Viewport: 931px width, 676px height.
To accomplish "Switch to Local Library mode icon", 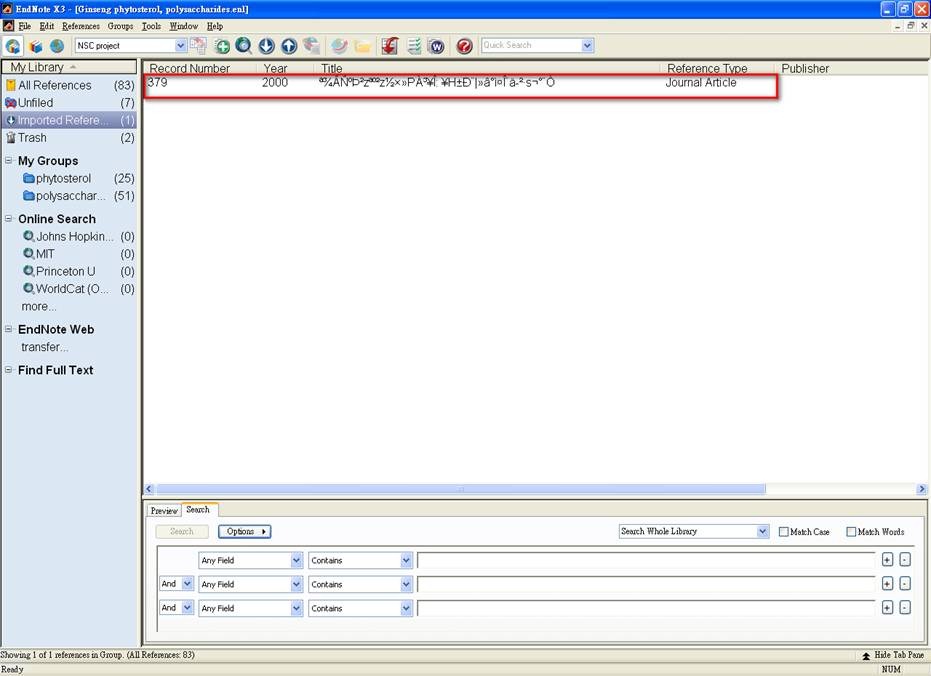I will pyautogui.click(x=36, y=46).
